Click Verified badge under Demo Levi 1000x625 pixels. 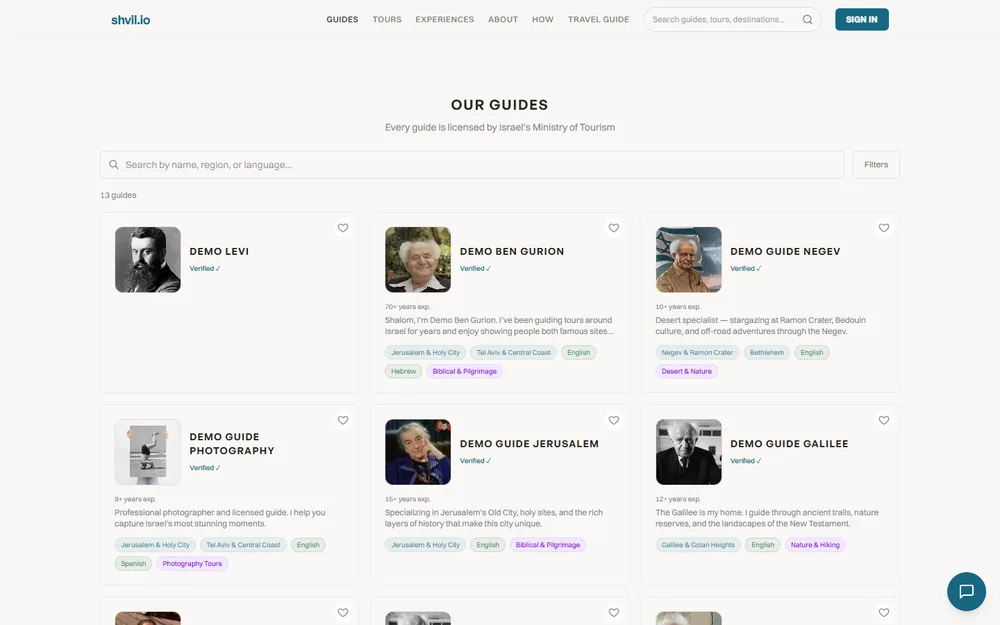coord(205,268)
